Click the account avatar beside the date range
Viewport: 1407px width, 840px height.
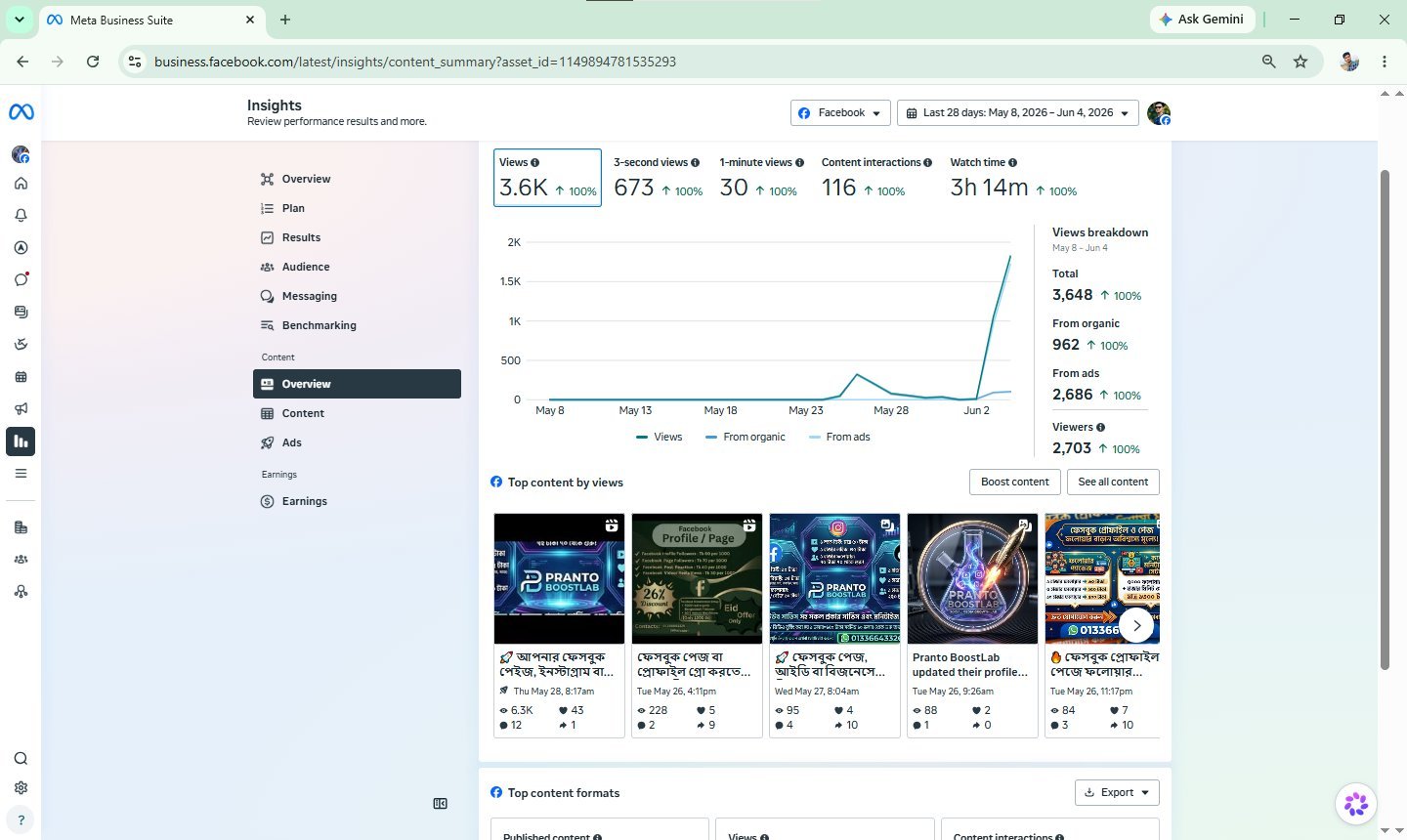[x=1159, y=113]
